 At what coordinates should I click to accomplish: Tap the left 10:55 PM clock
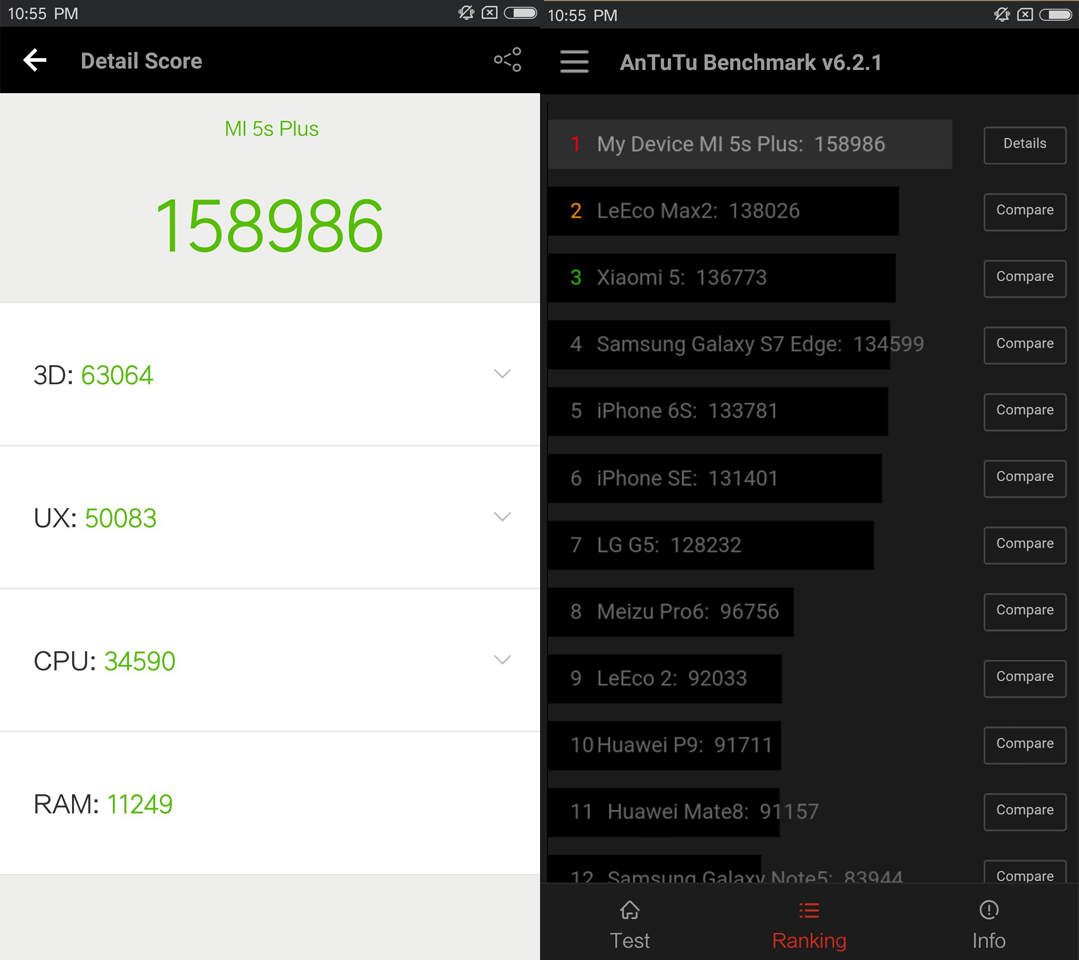[x=43, y=13]
